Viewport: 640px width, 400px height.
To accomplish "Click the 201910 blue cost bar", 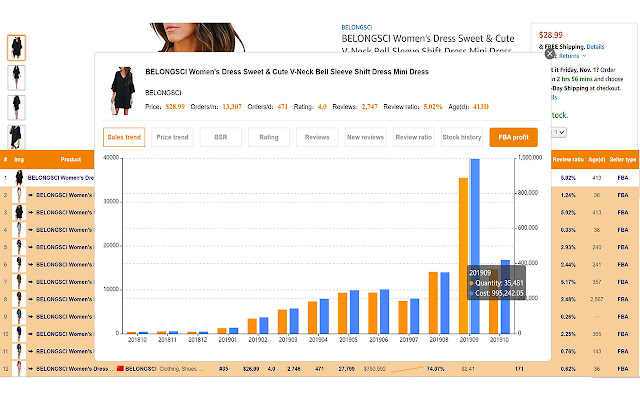I will [505, 297].
